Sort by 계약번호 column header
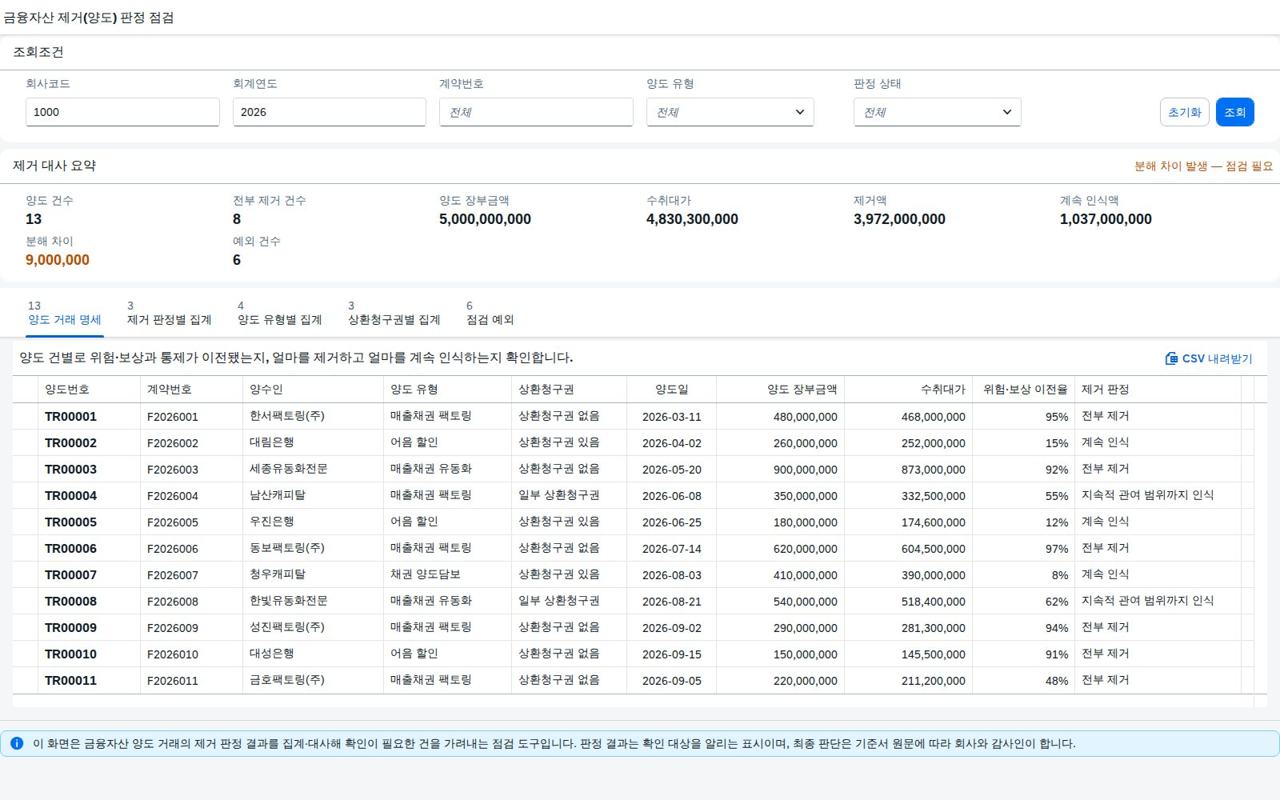 191,390
